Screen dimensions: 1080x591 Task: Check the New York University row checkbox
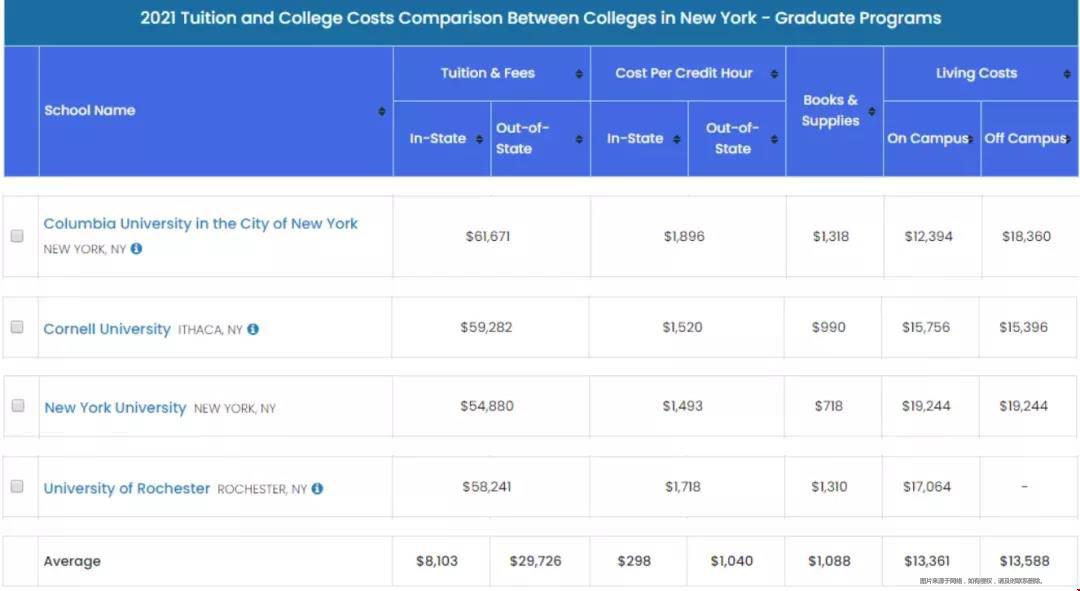[x=18, y=406]
